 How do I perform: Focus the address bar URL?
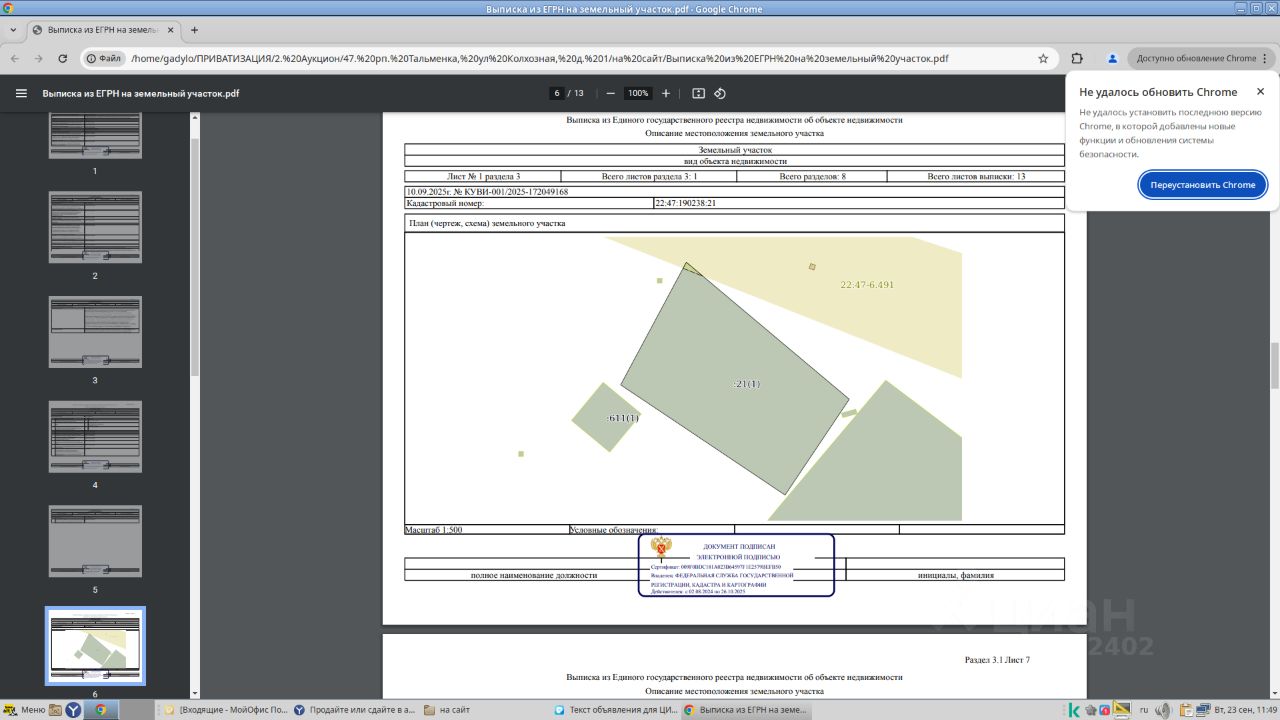point(540,58)
